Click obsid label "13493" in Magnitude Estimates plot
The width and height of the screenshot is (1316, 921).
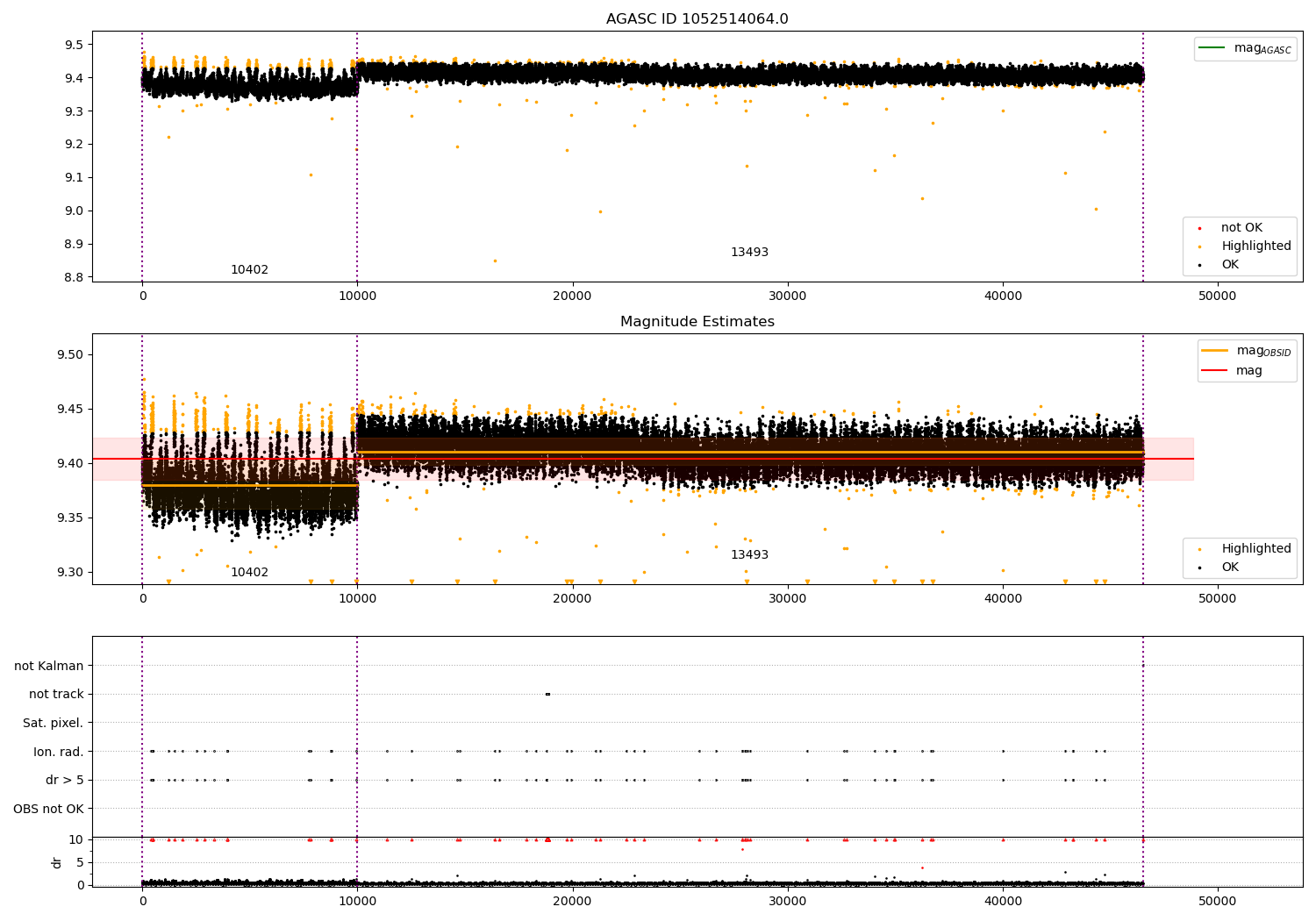(749, 555)
